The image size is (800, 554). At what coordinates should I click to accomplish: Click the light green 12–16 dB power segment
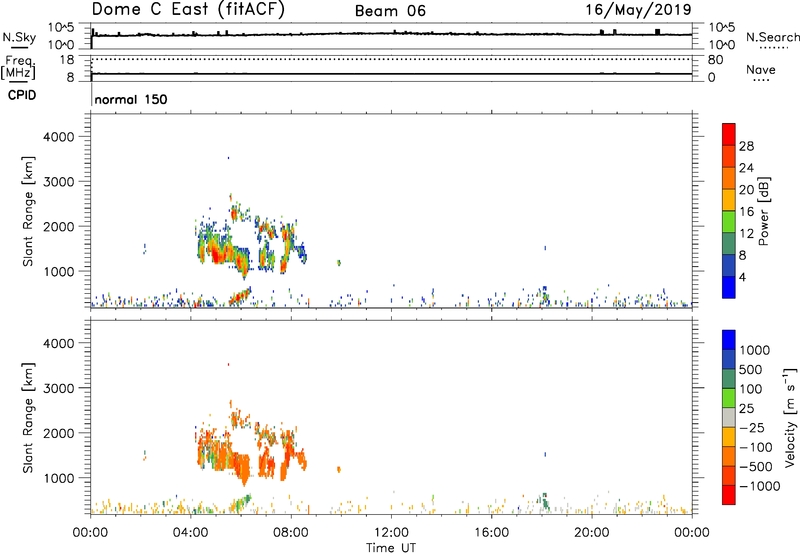729,221
